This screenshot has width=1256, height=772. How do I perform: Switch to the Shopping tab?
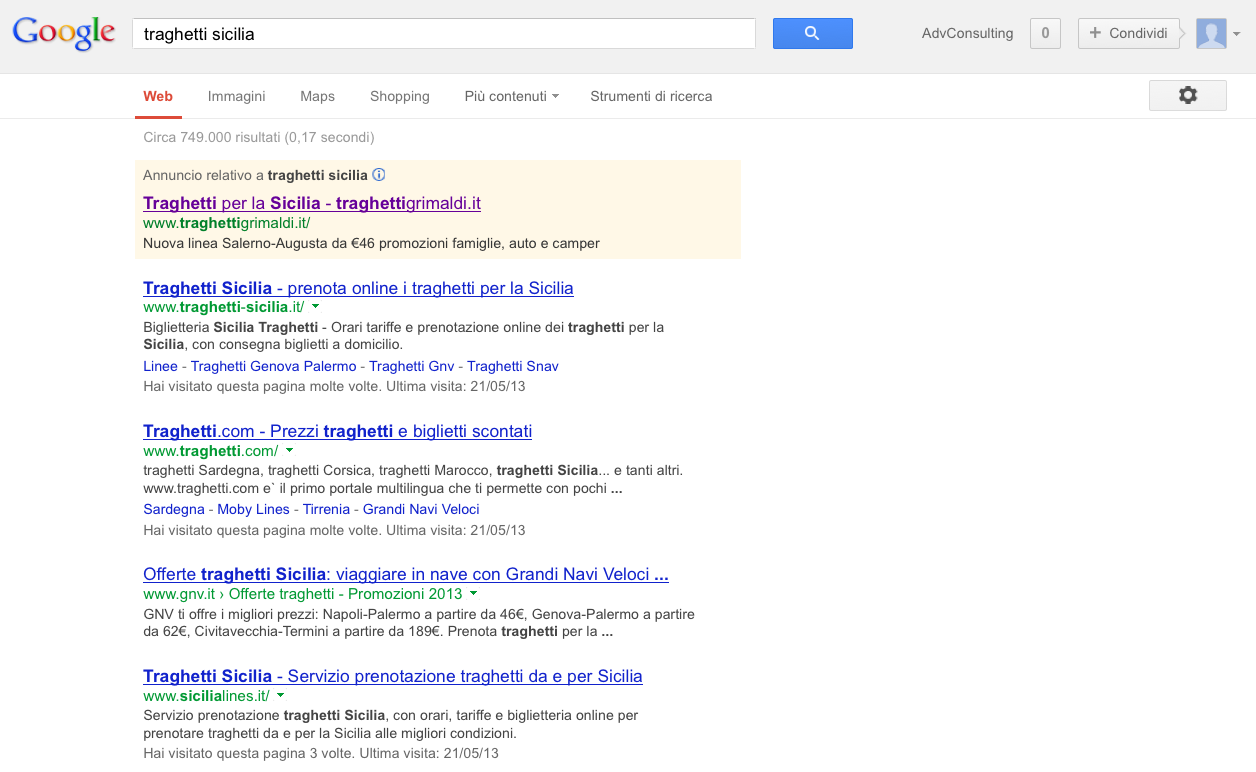tap(399, 96)
